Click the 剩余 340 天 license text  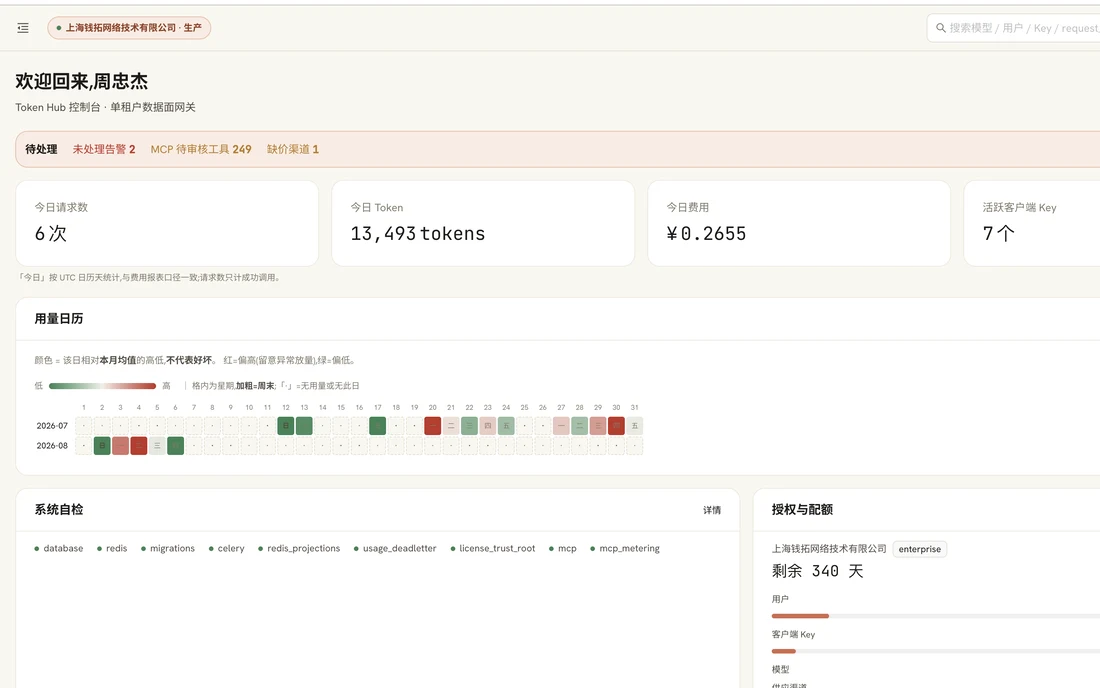817,571
